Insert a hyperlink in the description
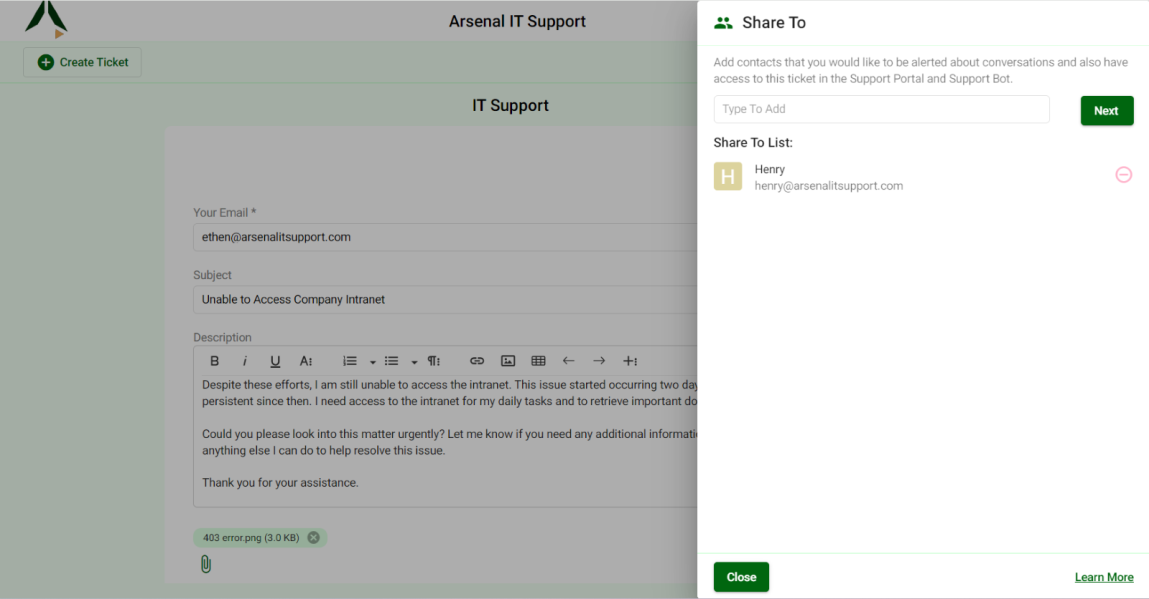The image size is (1149, 599). click(x=477, y=361)
